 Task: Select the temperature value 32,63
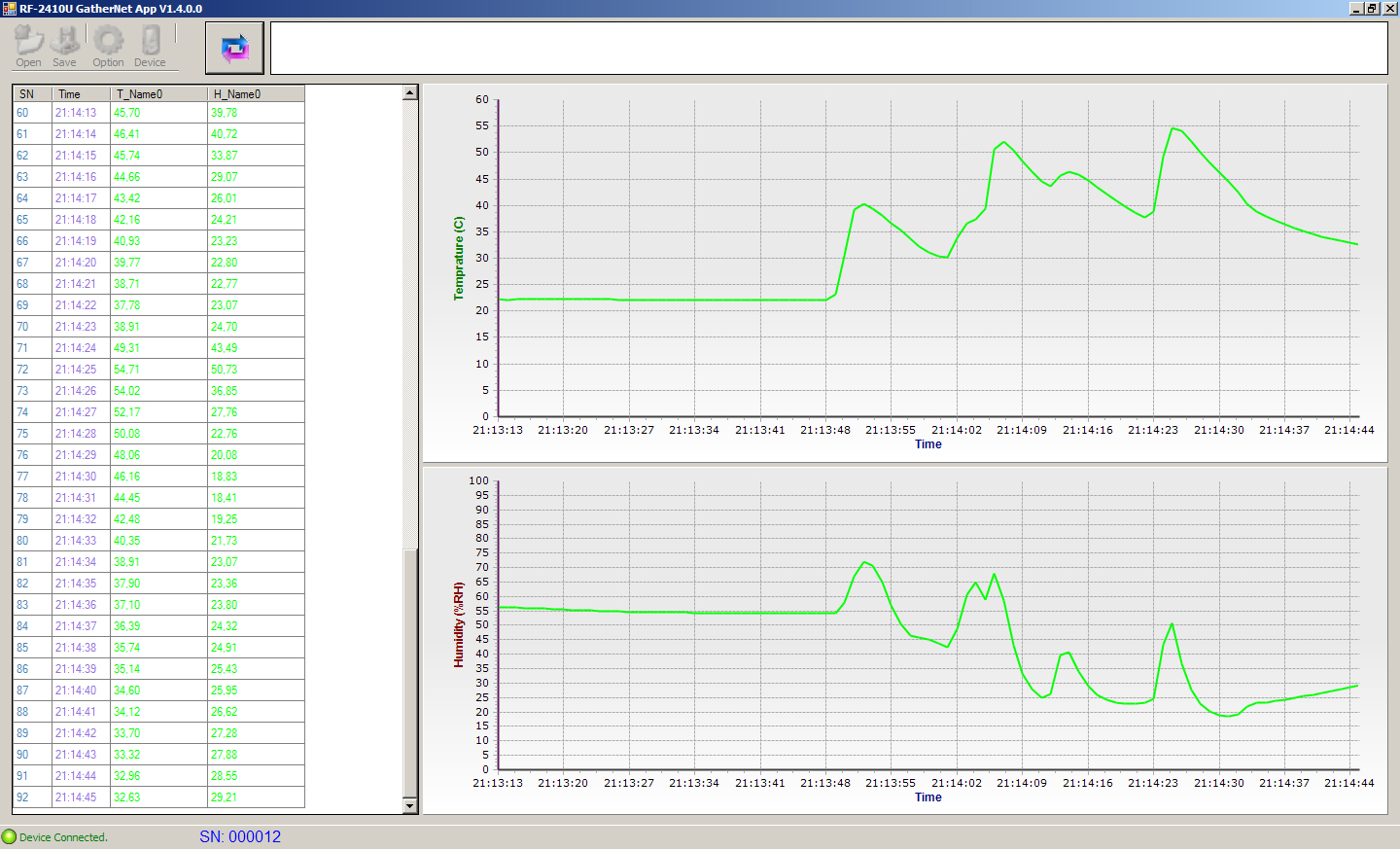tap(158, 797)
